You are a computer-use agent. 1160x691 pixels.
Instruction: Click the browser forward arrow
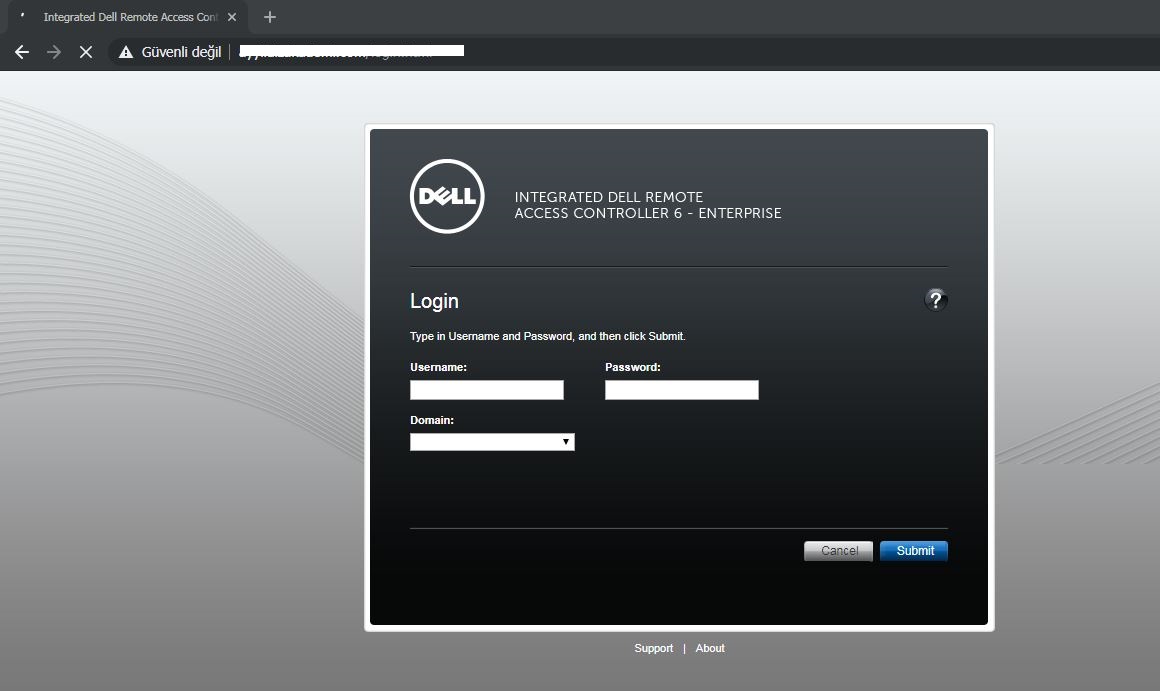pos(54,52)
